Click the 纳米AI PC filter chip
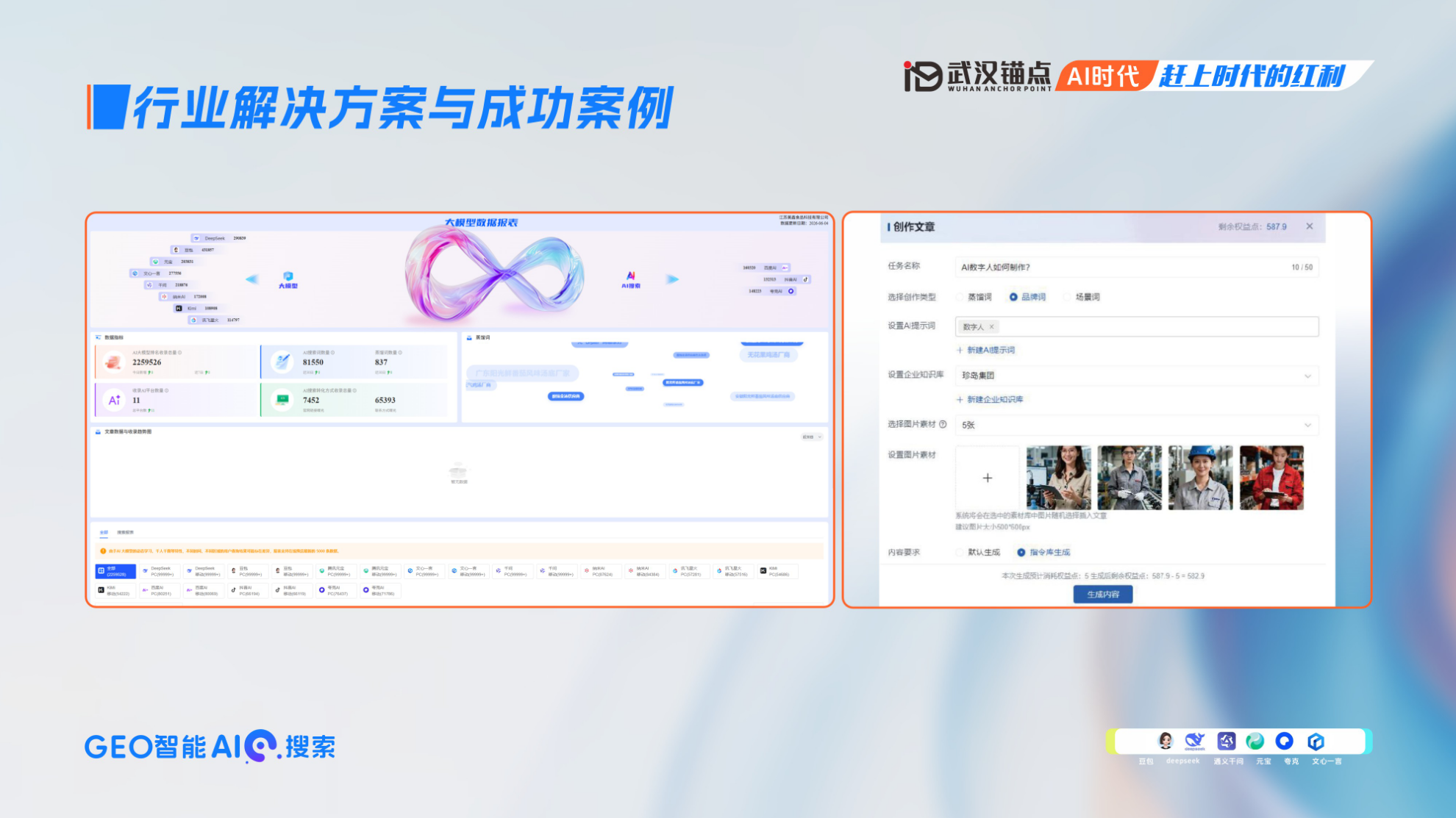 (x=601, y=571)
